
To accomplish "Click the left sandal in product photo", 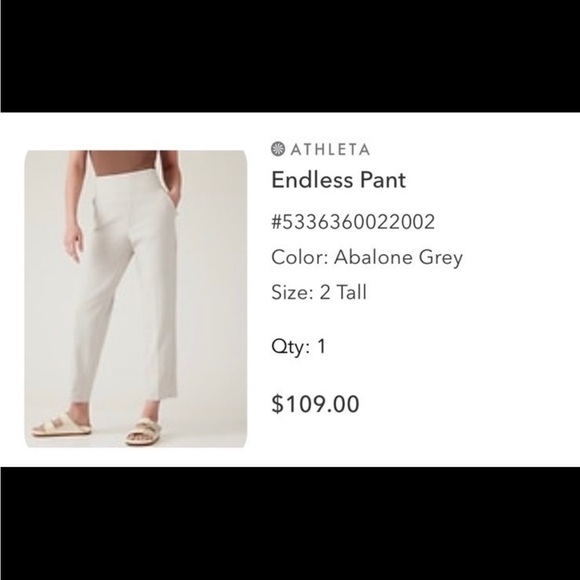I will pos(62,424).
